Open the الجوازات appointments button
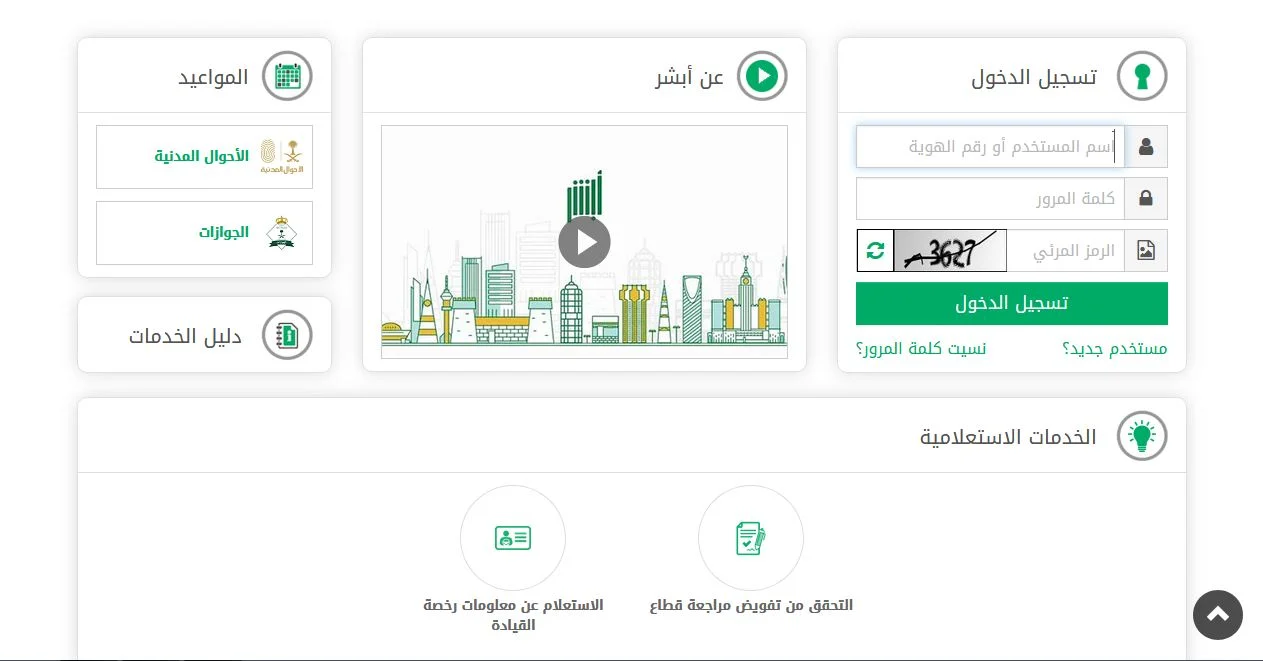The image size is (1263, 661). (204, 233)
